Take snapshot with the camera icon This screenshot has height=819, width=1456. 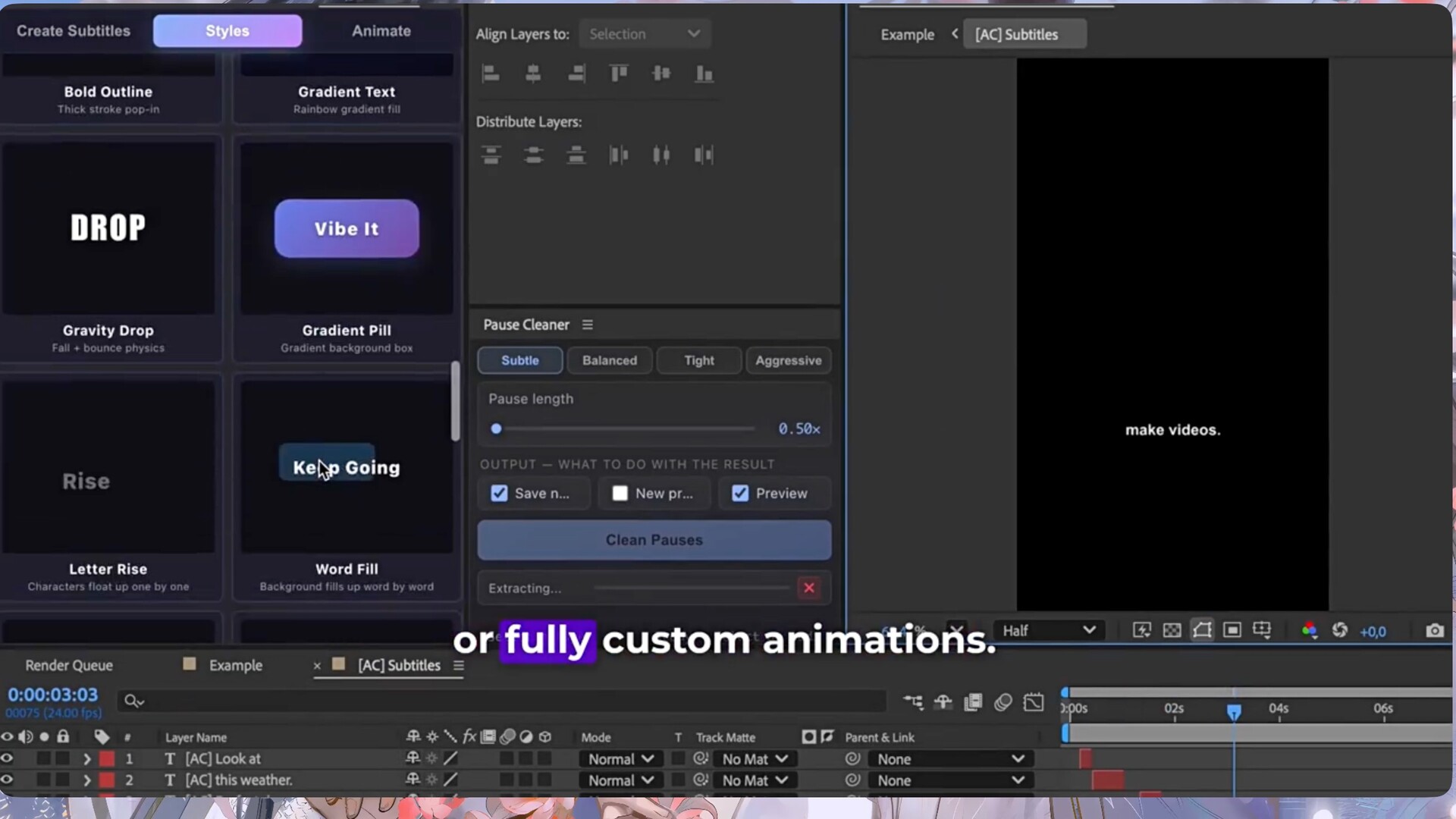(x=1434, y=631)
